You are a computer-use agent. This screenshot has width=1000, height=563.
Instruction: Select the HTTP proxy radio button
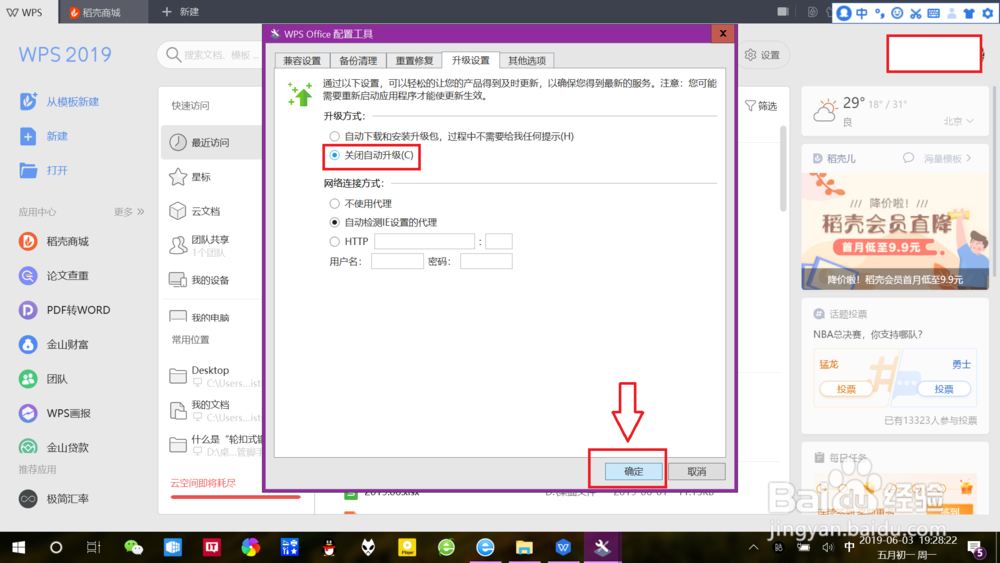pos(334,242)
